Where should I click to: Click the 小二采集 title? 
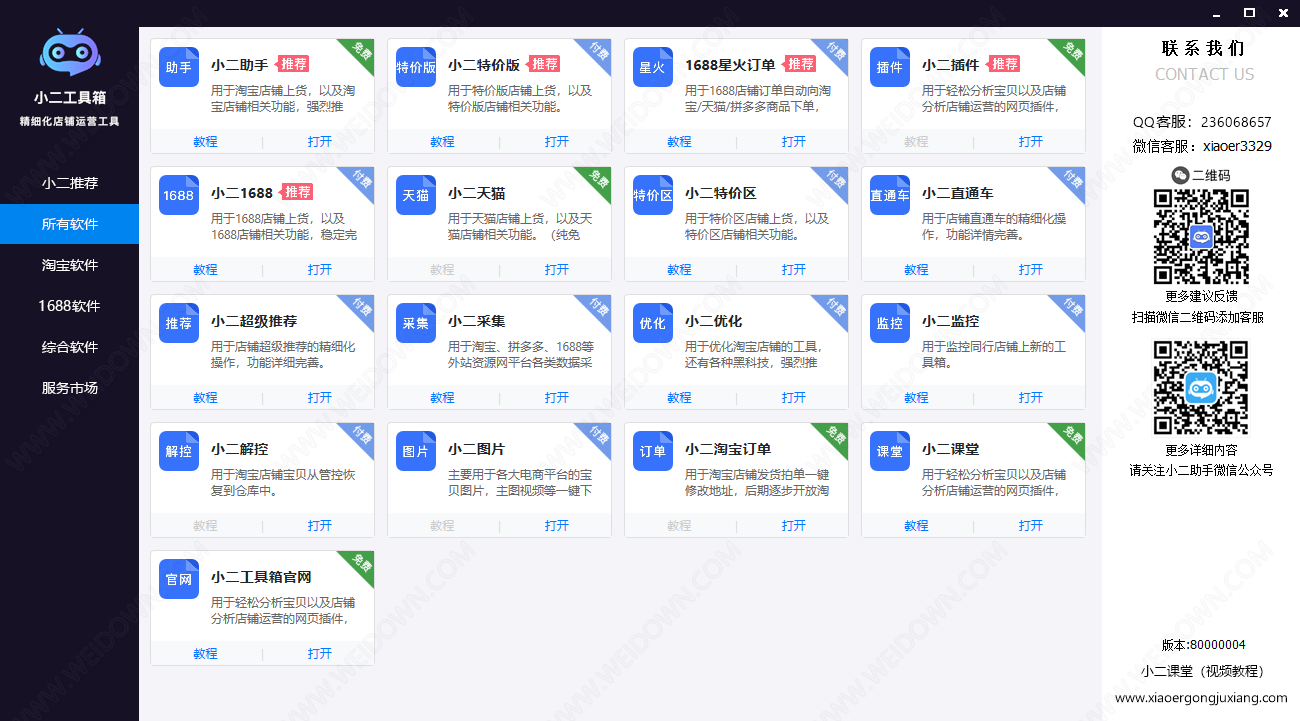[x=477, y=321]
